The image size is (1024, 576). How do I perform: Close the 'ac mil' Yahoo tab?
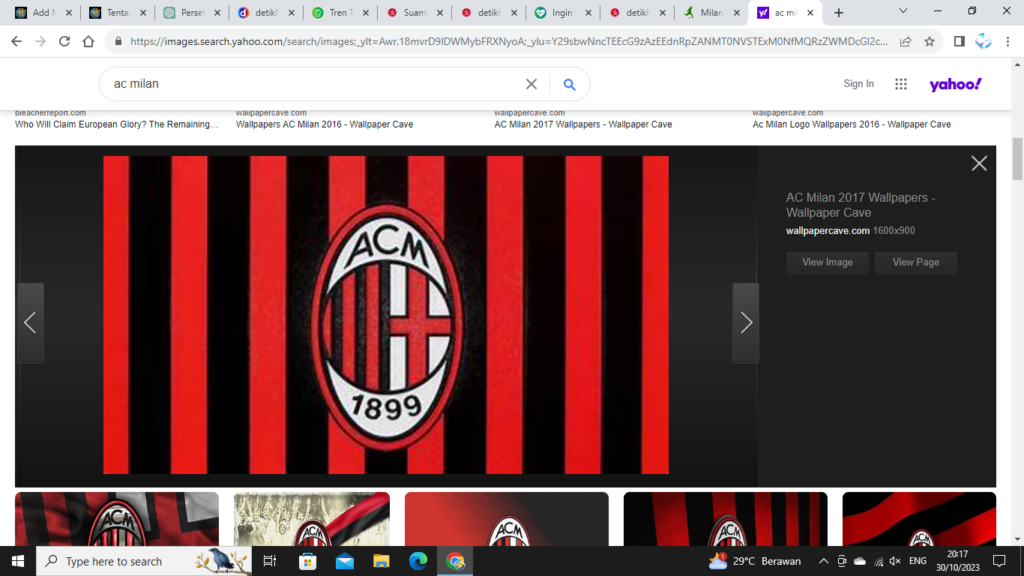[810, 12]
